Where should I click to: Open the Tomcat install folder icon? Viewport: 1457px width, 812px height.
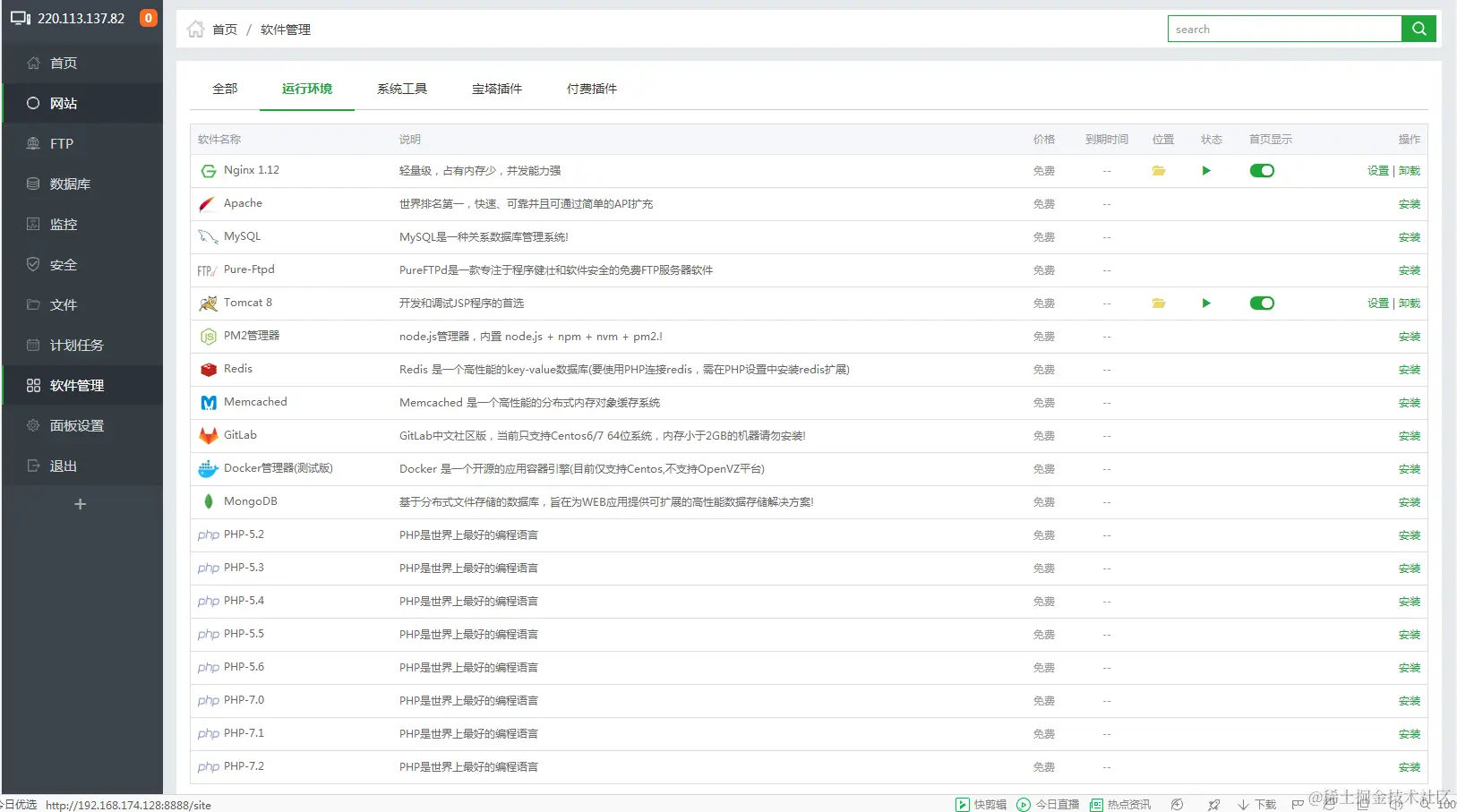pos(1159,303)
